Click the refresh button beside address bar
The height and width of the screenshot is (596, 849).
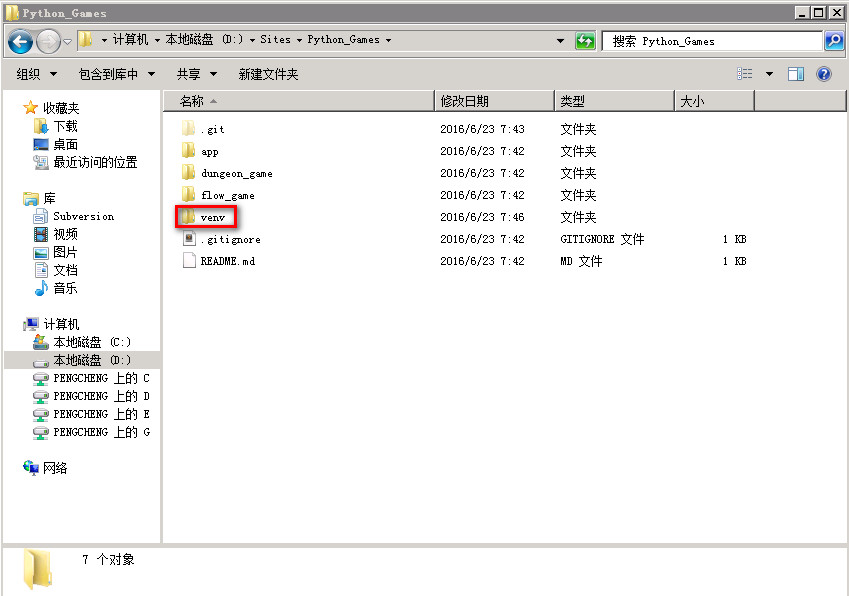pos(586,41)
